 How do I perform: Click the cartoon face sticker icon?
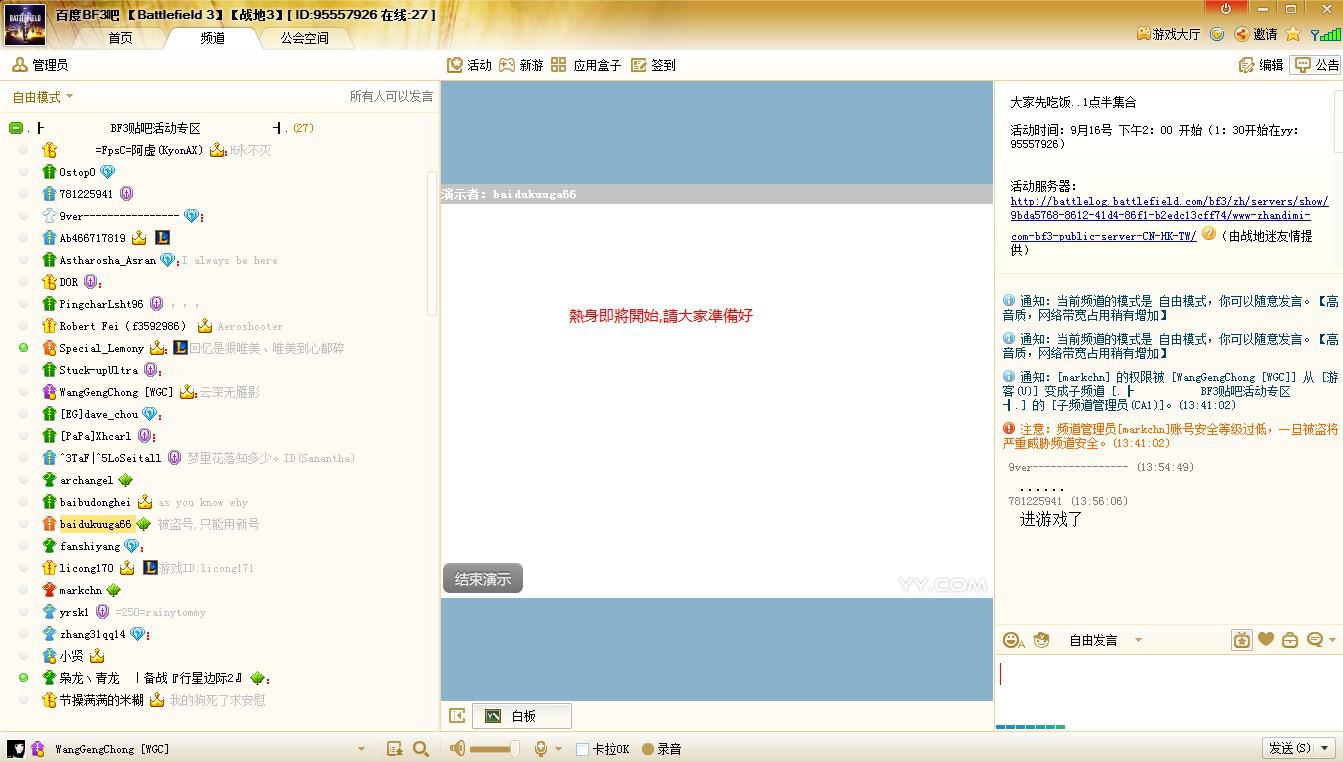pos(1042,640)
